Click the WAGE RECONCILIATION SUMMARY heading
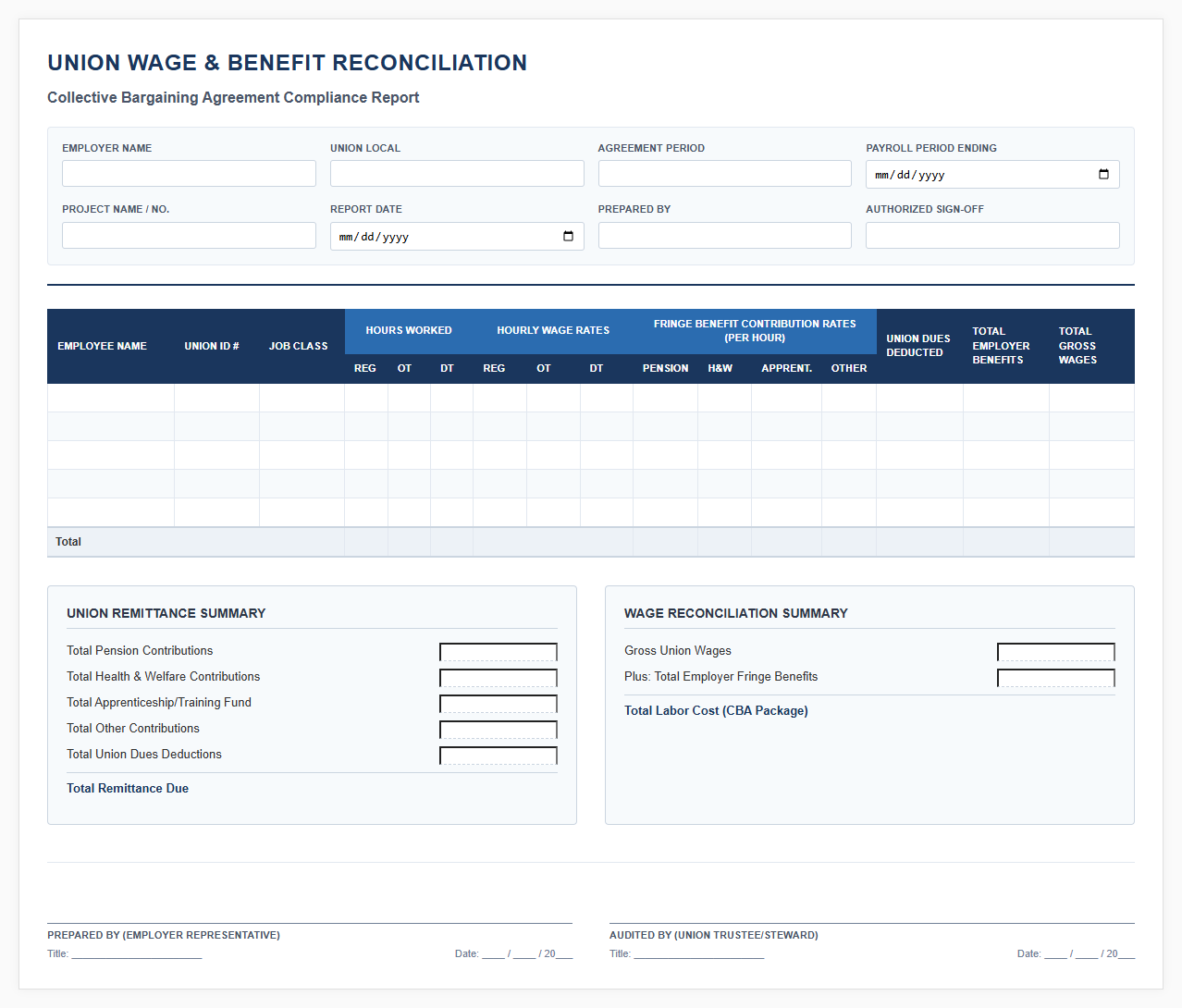 point(736,613)
